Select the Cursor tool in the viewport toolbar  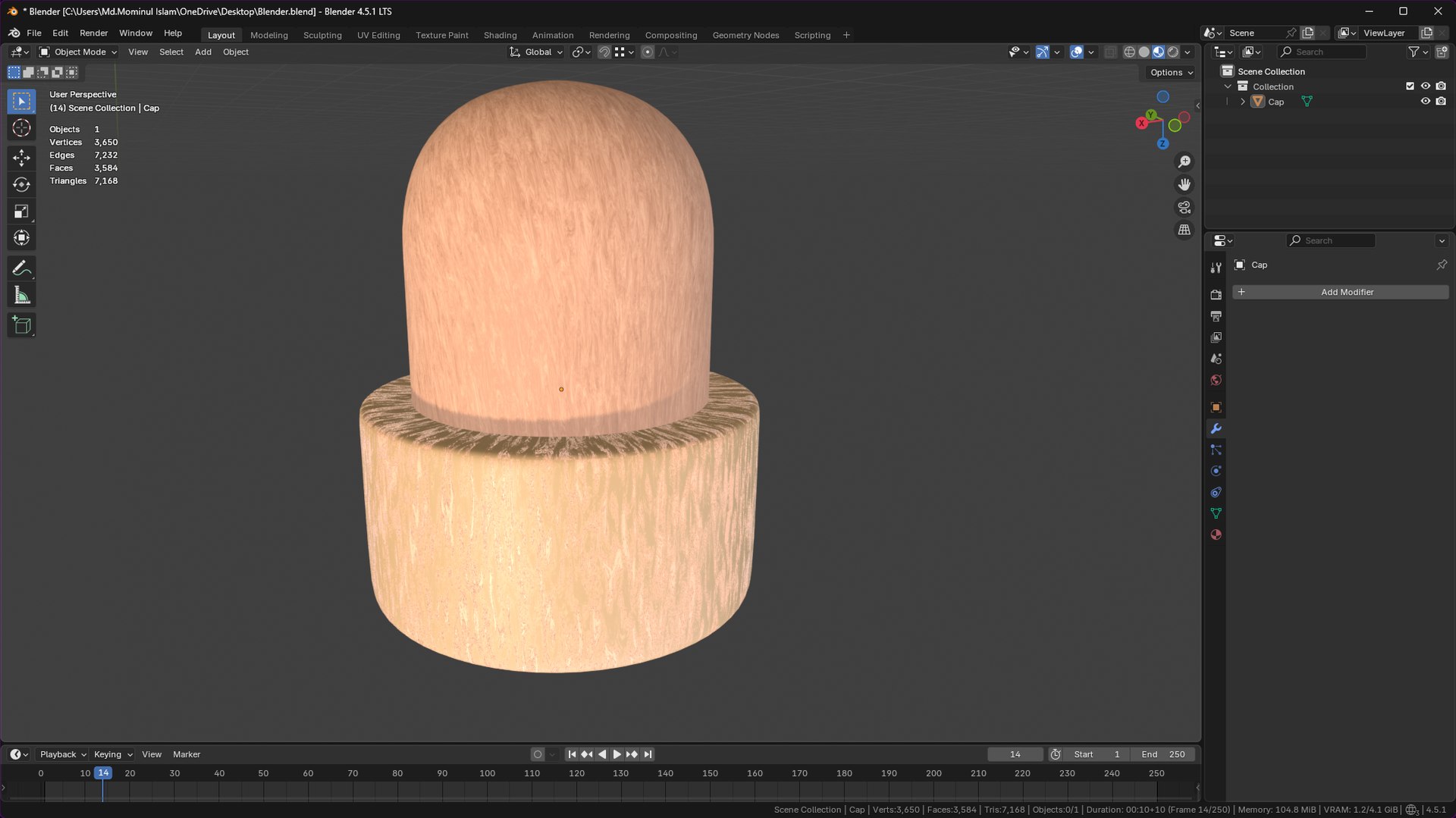pyautogui.click(x=21, y=128)
